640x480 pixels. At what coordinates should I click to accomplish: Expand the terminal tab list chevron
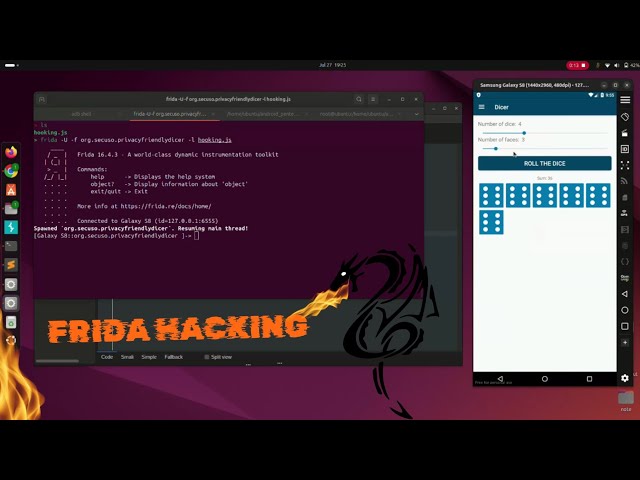point(416,114)
